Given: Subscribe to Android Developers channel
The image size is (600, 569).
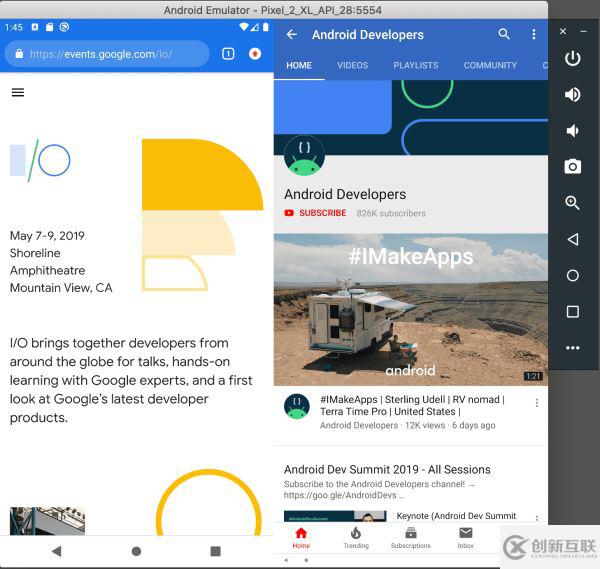Looking at the screenshot, I should (315, 213).
